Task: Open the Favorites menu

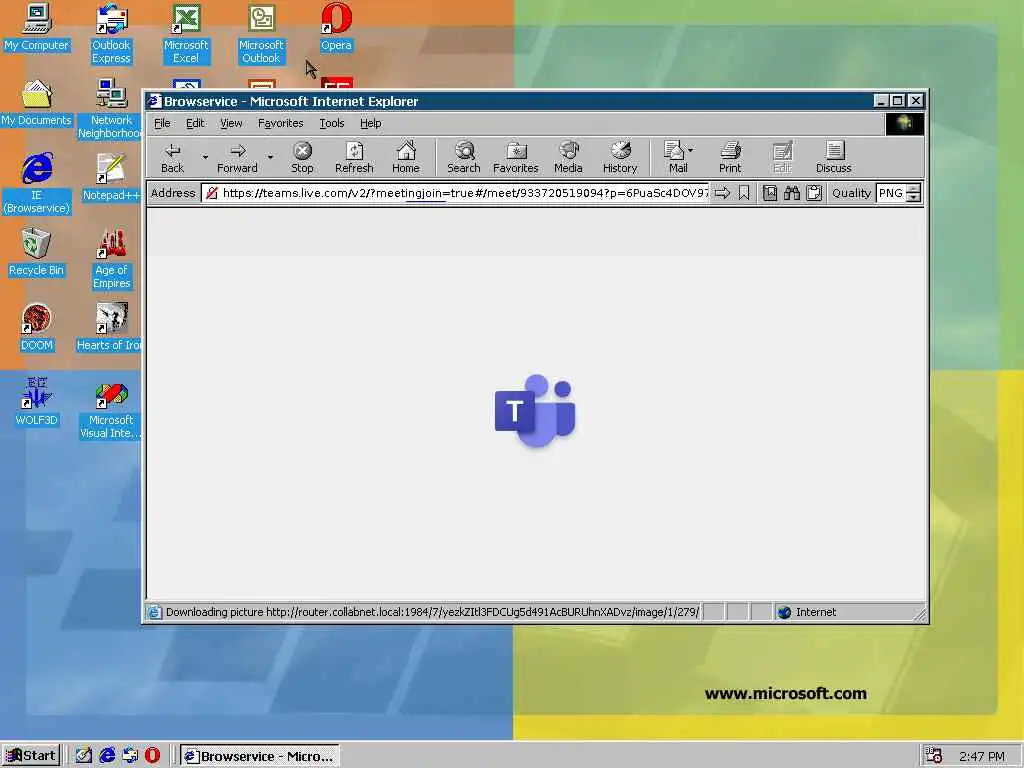Action: (x=281, y=123)
